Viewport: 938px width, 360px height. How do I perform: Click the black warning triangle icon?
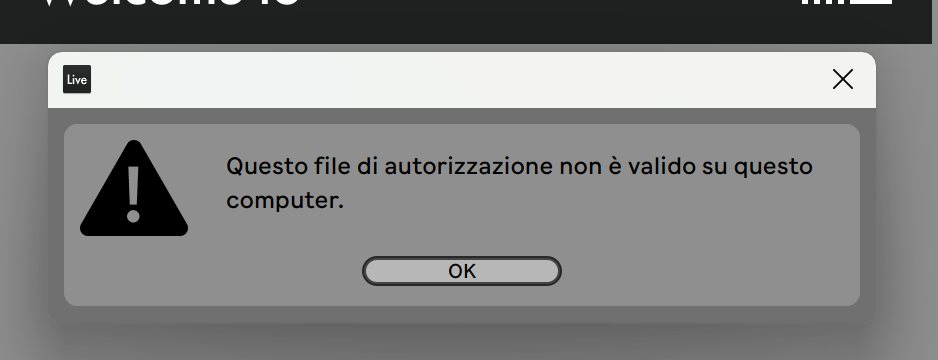pyautogui.click(x=134, y=188)
